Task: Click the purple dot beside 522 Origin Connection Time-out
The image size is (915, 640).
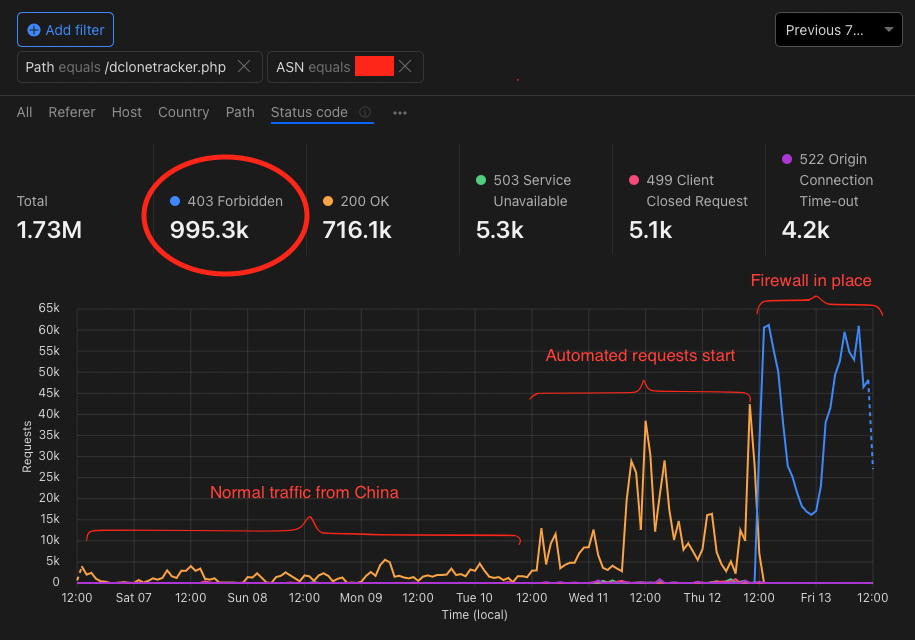Action: (x=786, y=159)
